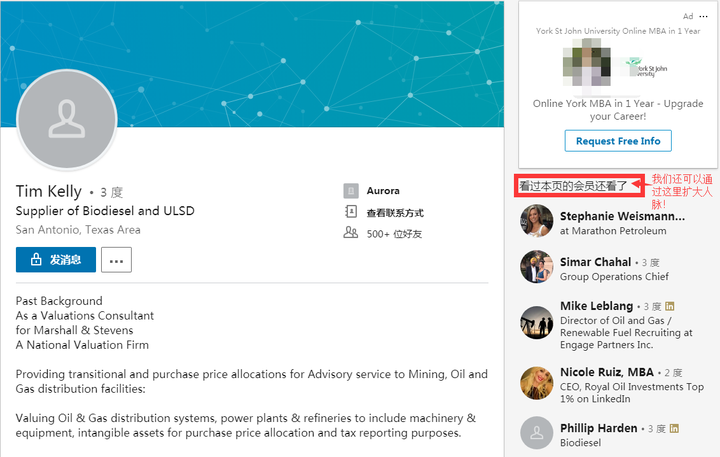
Task: Click the pixelated ad profile photo
Action: pos(587,62)
